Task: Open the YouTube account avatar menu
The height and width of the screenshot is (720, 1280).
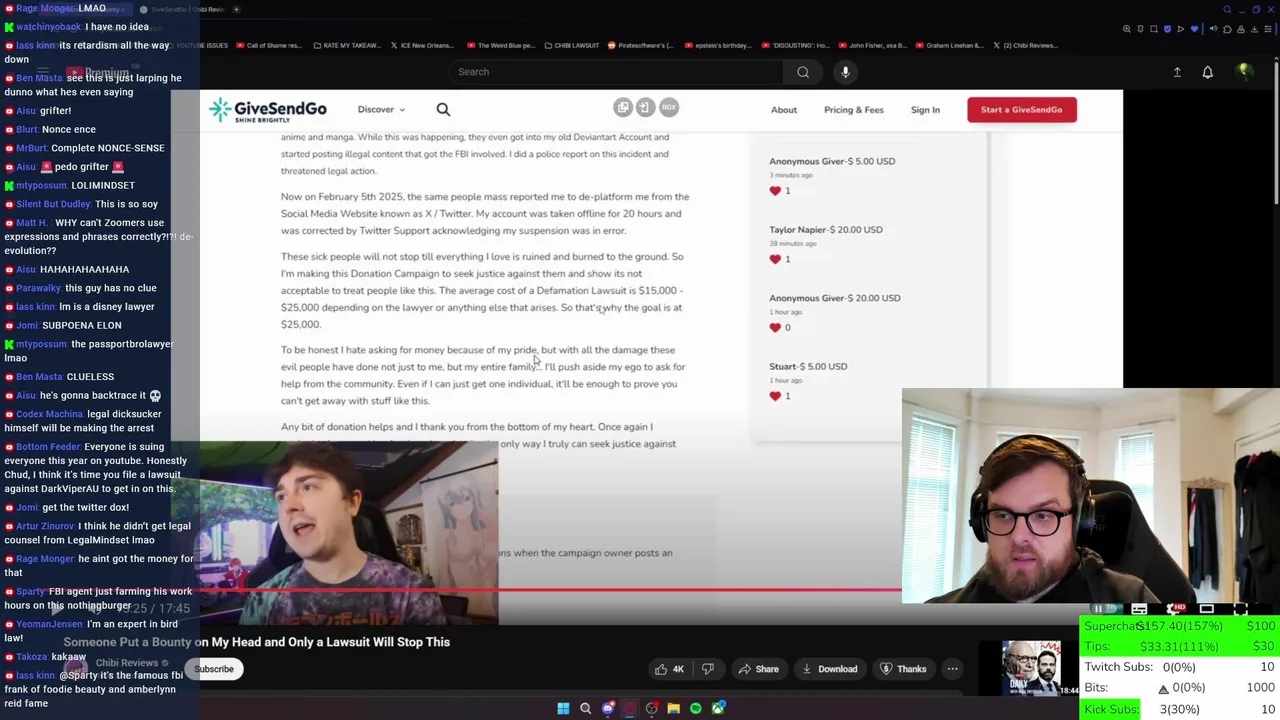Action: pyautogui.click(x=1244, y=71)
